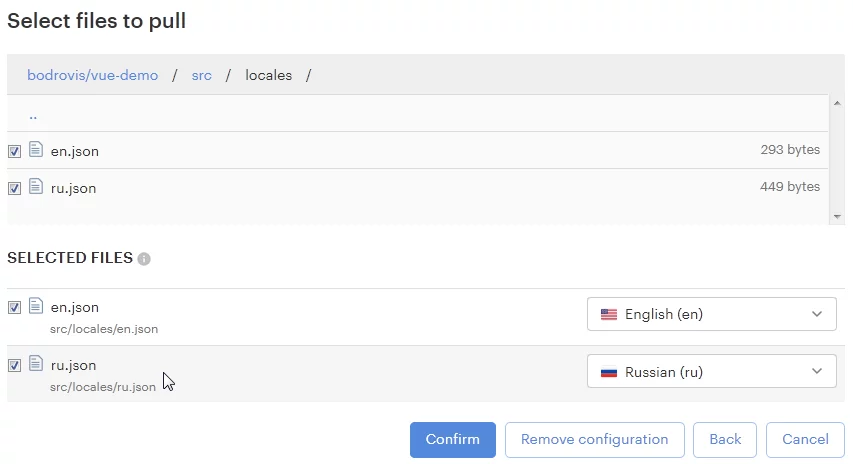Click the Russian flag icon in language selector
853x464 pixels.
[x=609, y=372]
